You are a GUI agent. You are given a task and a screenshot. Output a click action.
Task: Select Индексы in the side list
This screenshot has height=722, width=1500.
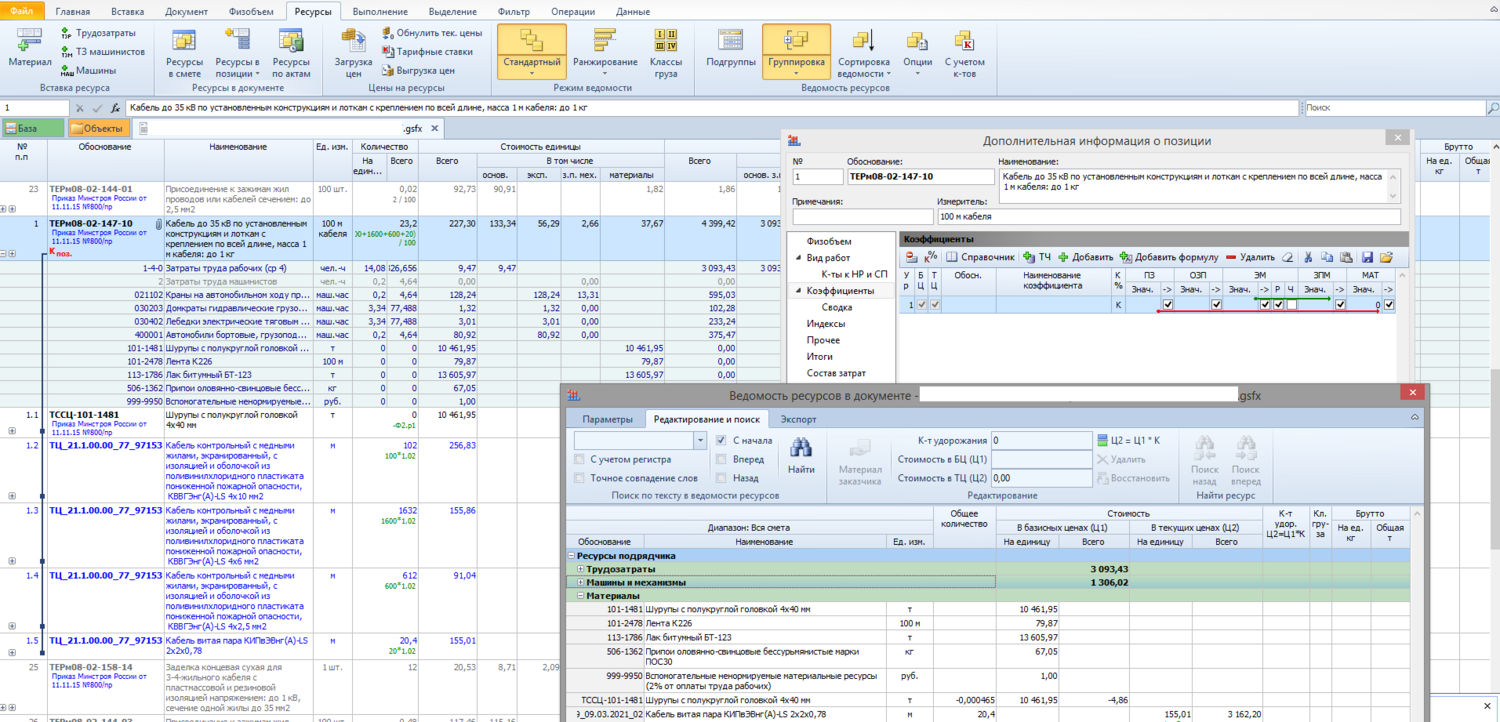pyautogui.click(x=825, y=324)
